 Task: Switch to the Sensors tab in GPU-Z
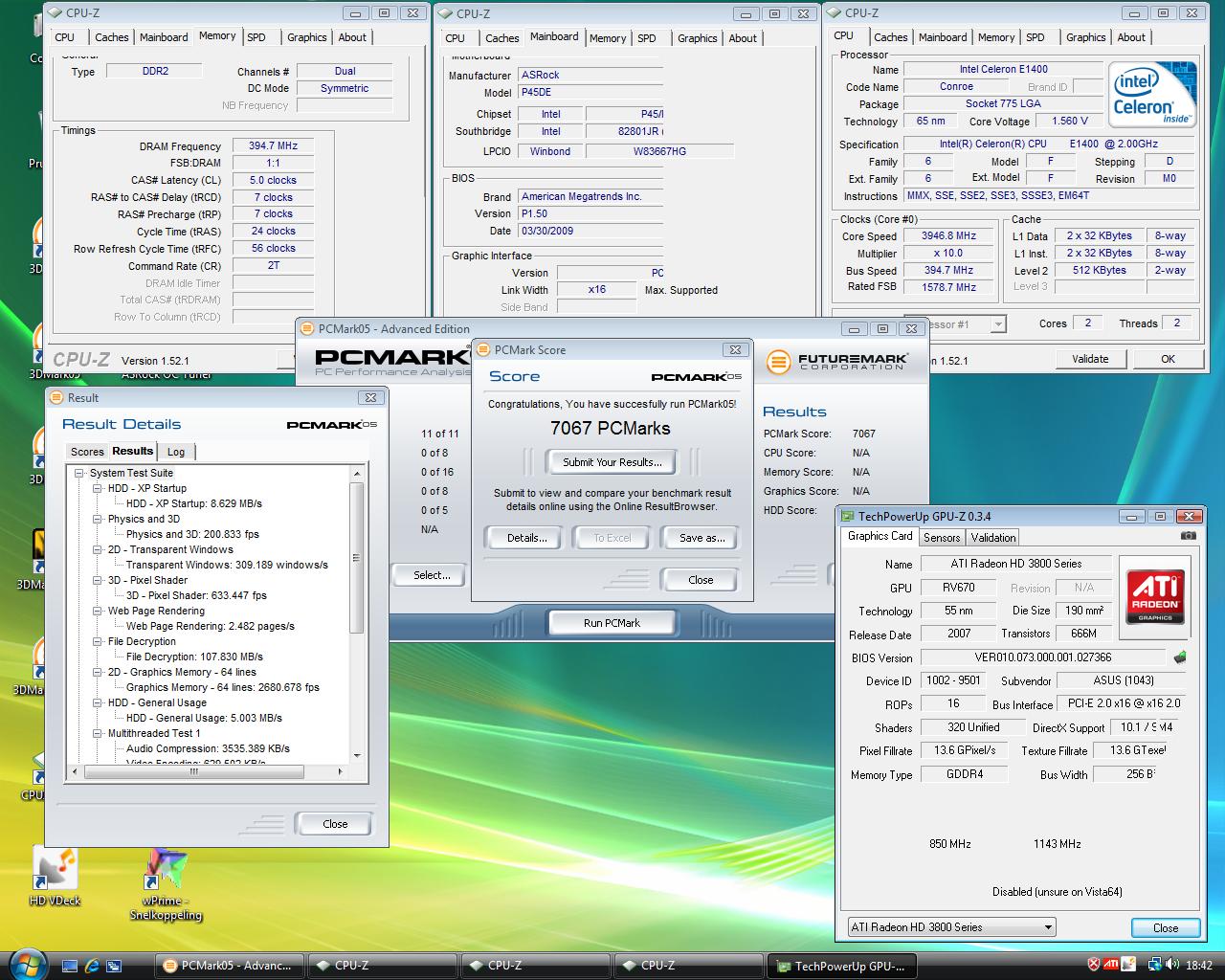pos(942,538)
